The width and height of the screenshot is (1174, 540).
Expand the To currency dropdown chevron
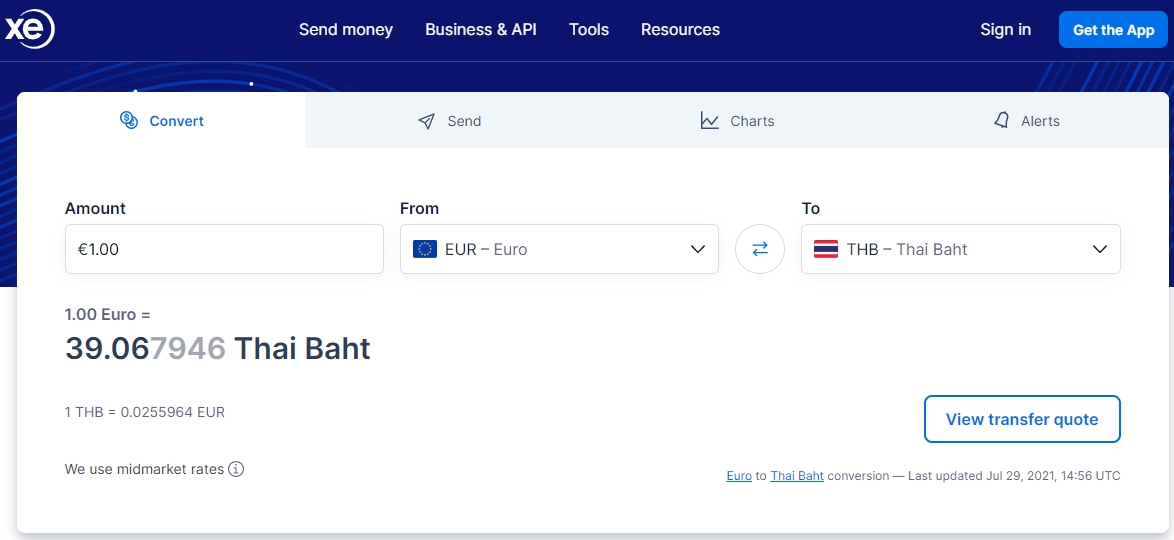point(1100,249)
